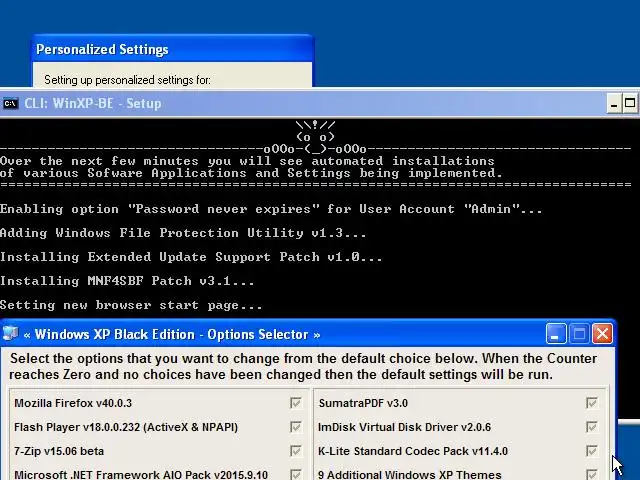The width and height of the screenshot is (640, 480).
Task: Click the Personalized Settings title bar
Action: [173, 49]
